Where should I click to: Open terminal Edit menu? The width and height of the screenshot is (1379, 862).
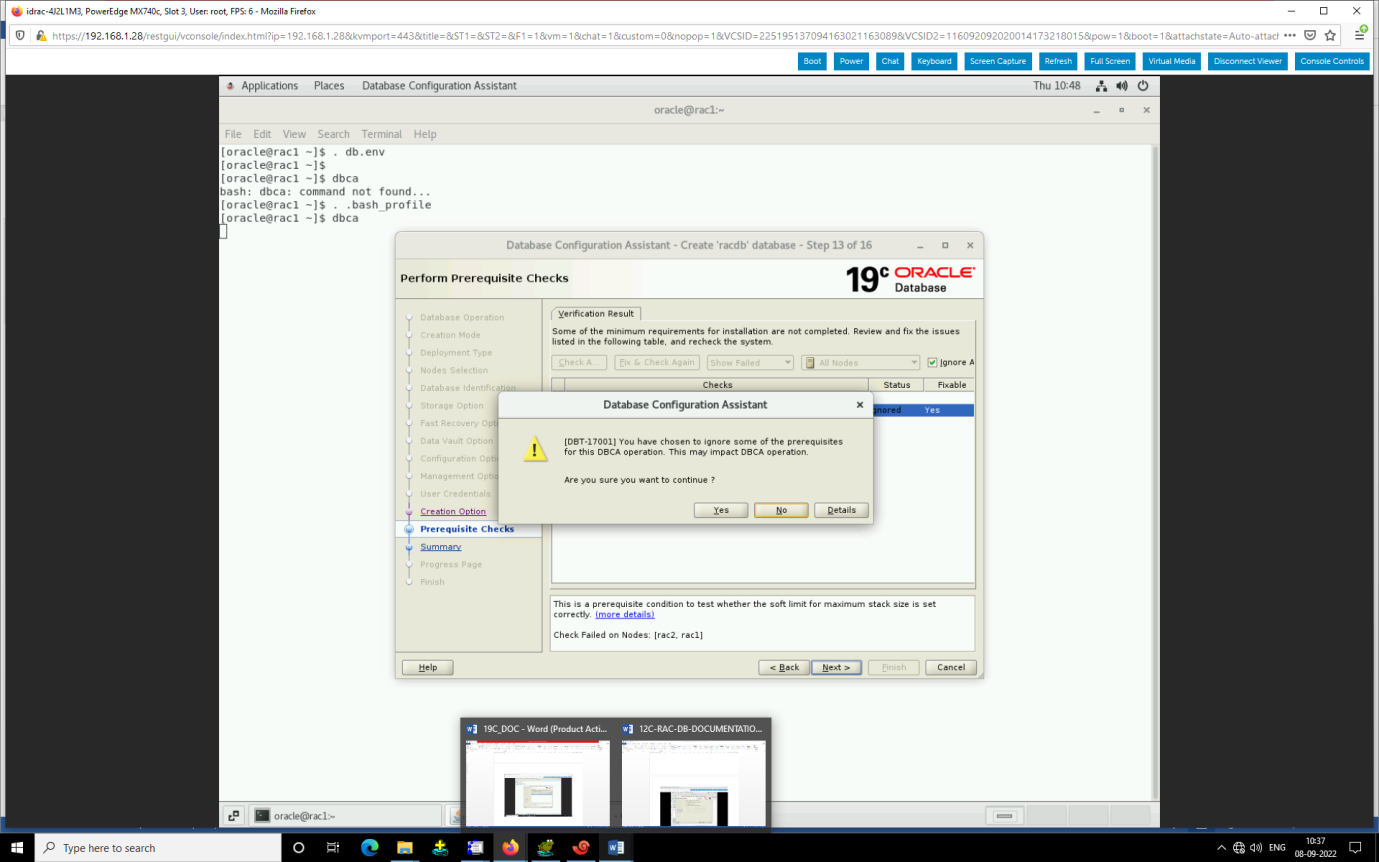pos(262,134)
